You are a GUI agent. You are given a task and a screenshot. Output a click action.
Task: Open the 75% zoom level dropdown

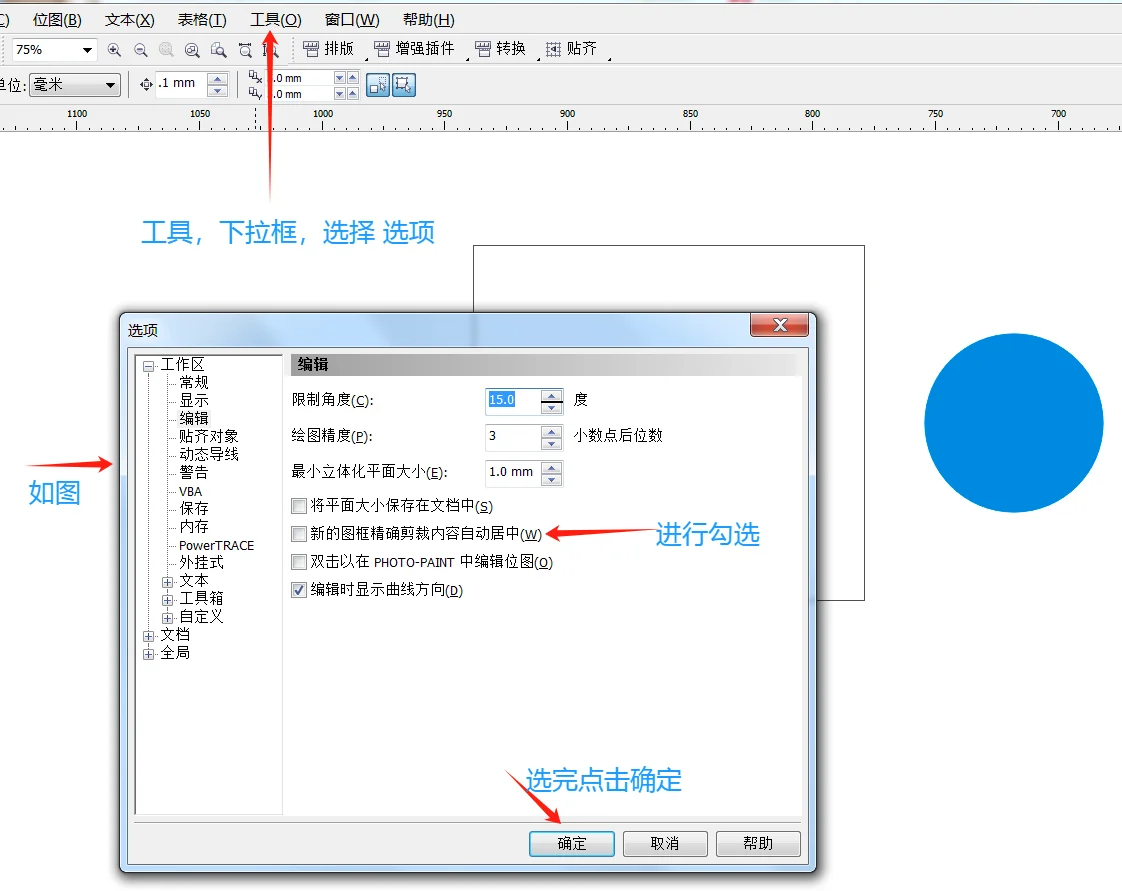click(x=87, y=49)
